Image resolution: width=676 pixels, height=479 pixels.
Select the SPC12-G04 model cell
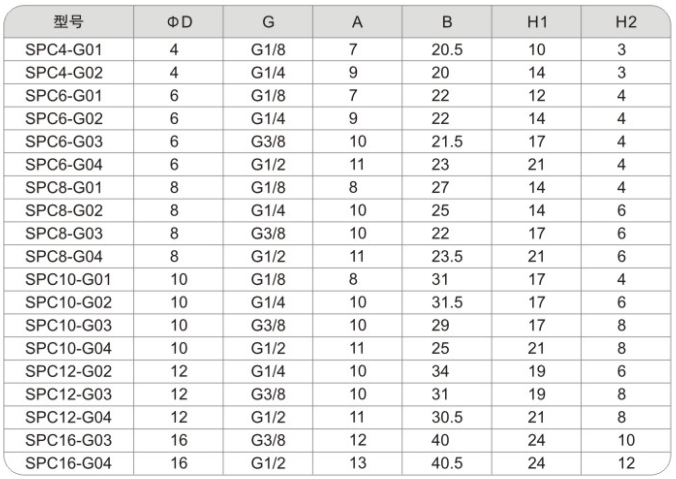(x=69, y=417)
